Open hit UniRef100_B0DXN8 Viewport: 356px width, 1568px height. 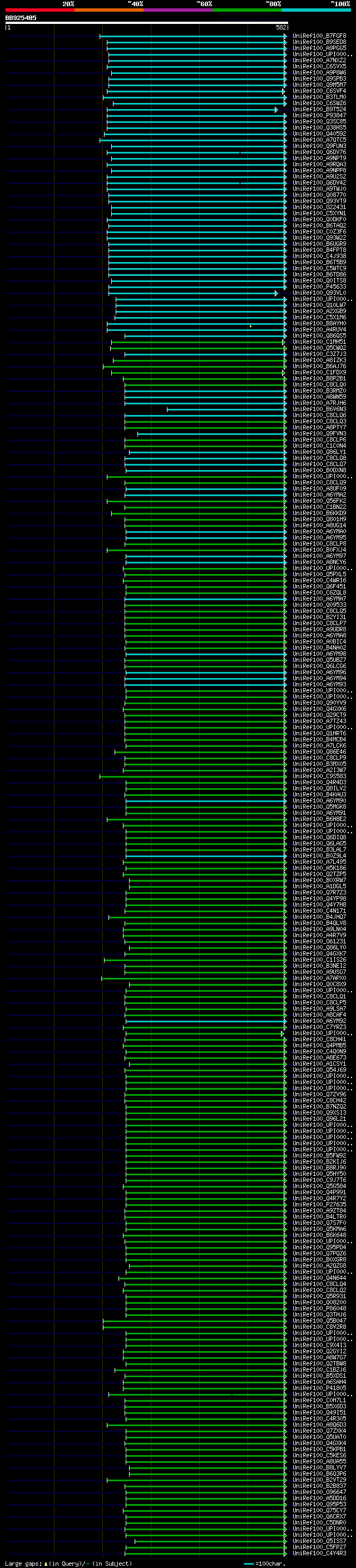click(x=319, y=471)
